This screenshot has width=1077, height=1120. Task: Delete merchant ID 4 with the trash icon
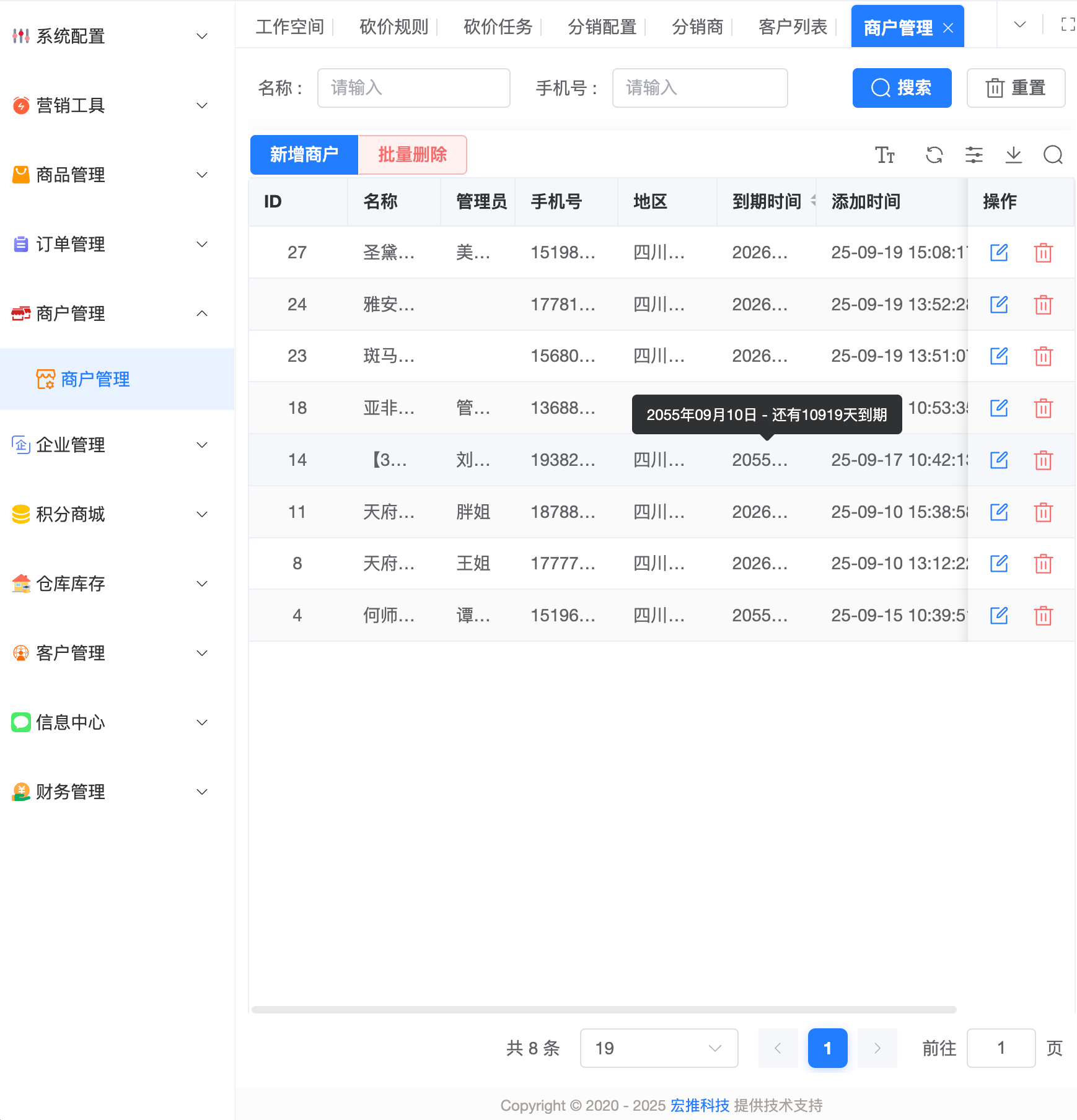pos(1043,615)
